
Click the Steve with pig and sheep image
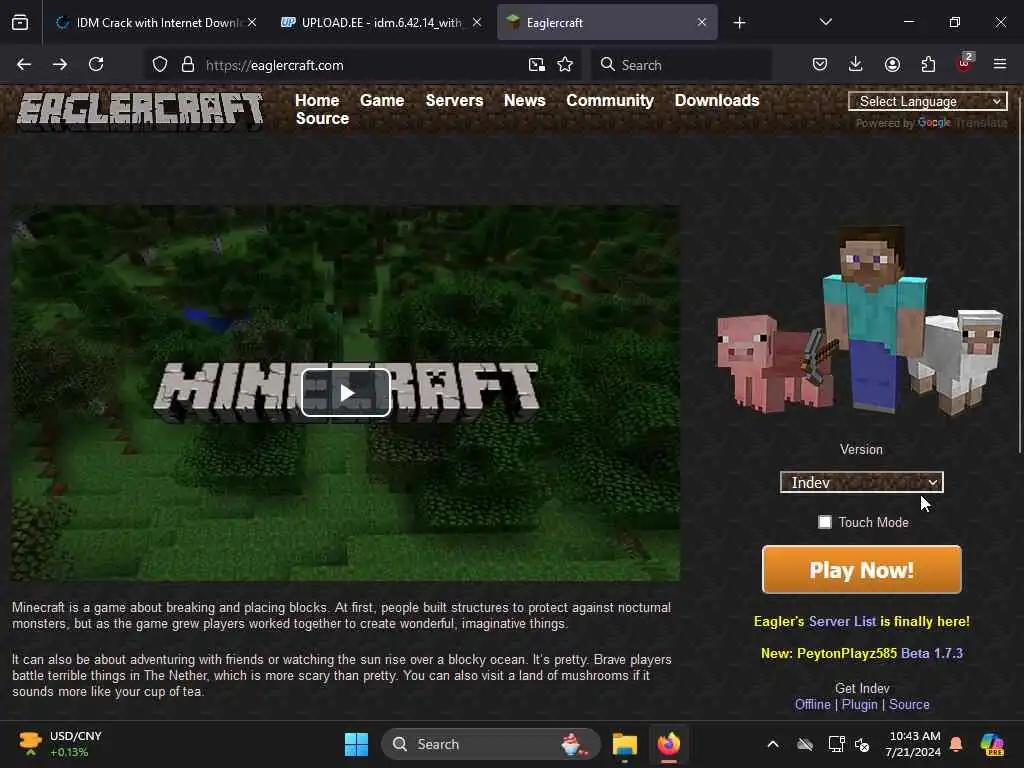(861, 321)
